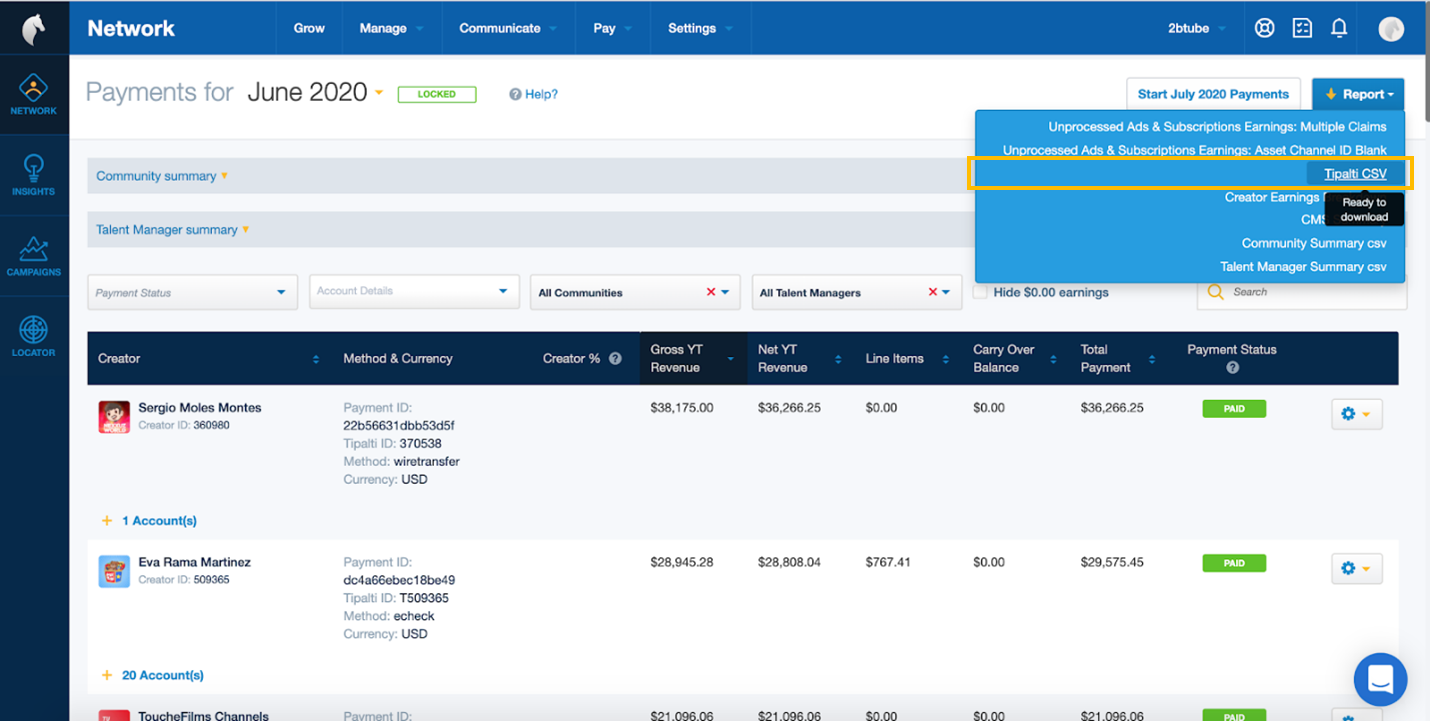
Task: Open the Campaigns section from the sidebar
Action: pos(34,255)
